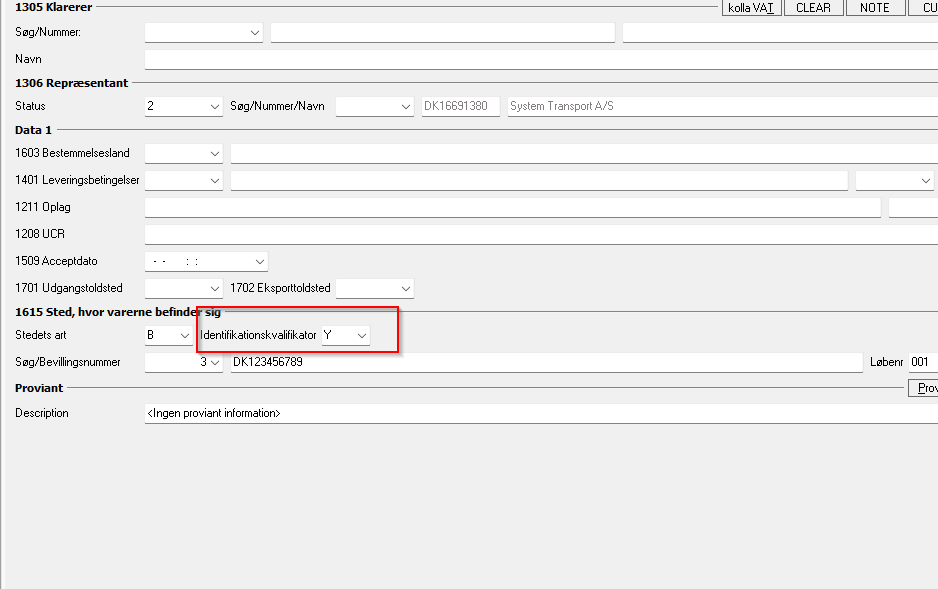Image resolution: width=938 pixels, height=589 pixels.
Task: Expand the Repræsentant Status dropdown
Action: pyautogui.click(x=214, y=107)
